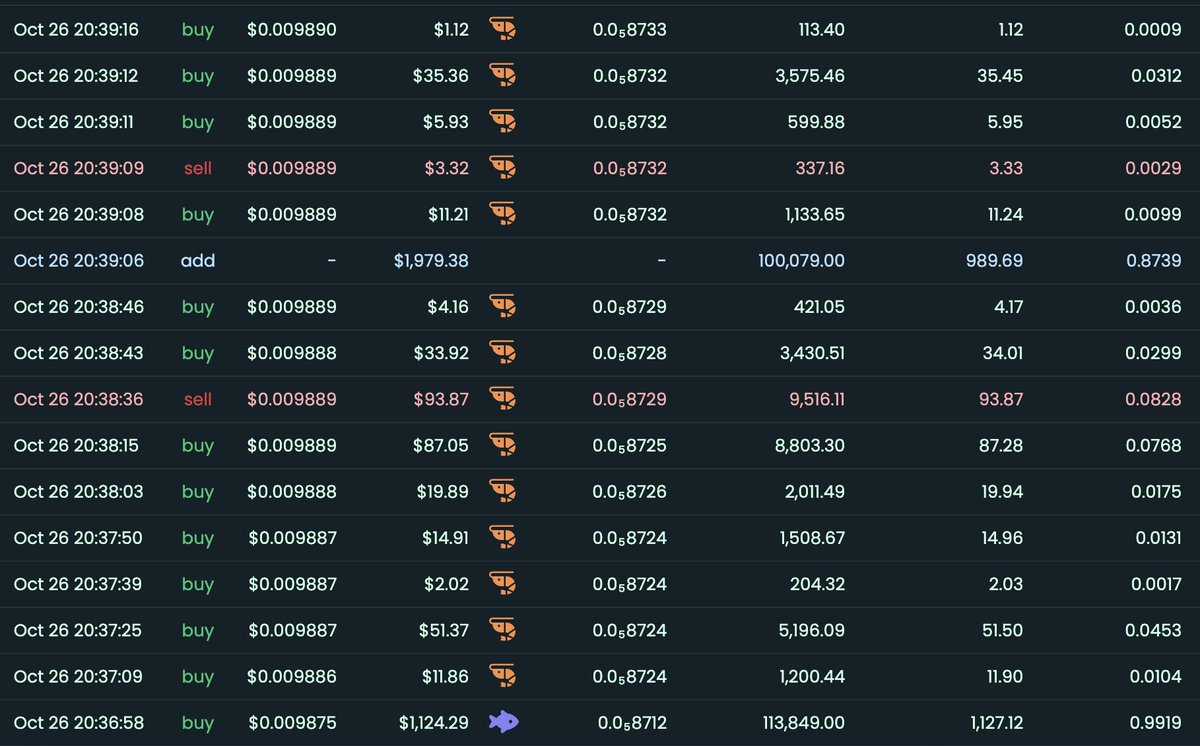Click shrimp icon in 20:39:16 buy row
Screen dimensions: 1200x746
(503, 30)
